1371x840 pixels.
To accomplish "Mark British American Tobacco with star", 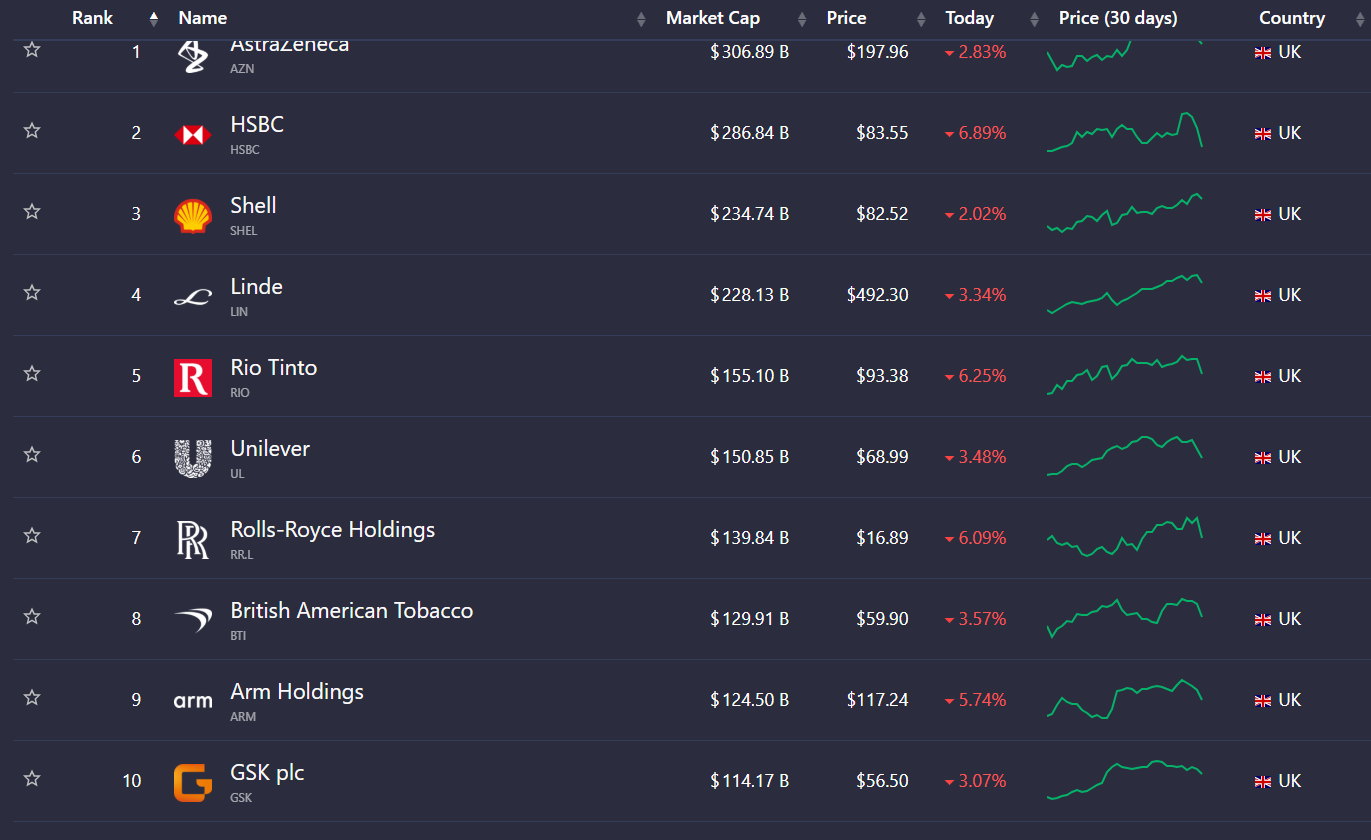I will pyautogui.click(x=32, y=616).
